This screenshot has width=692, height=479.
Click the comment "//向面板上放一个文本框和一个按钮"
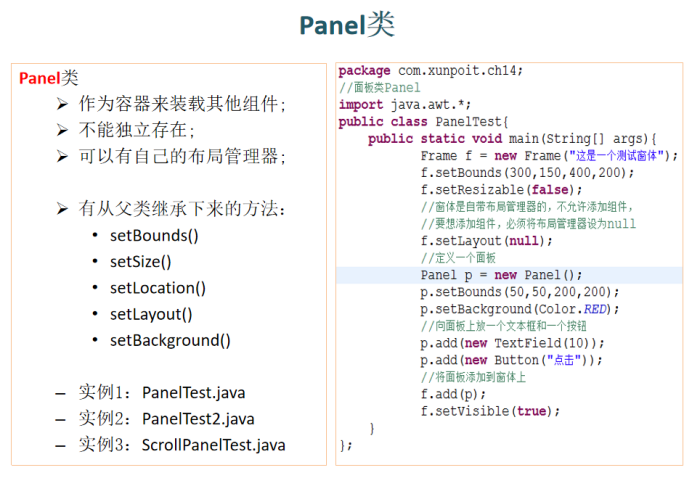click(504, 326)
